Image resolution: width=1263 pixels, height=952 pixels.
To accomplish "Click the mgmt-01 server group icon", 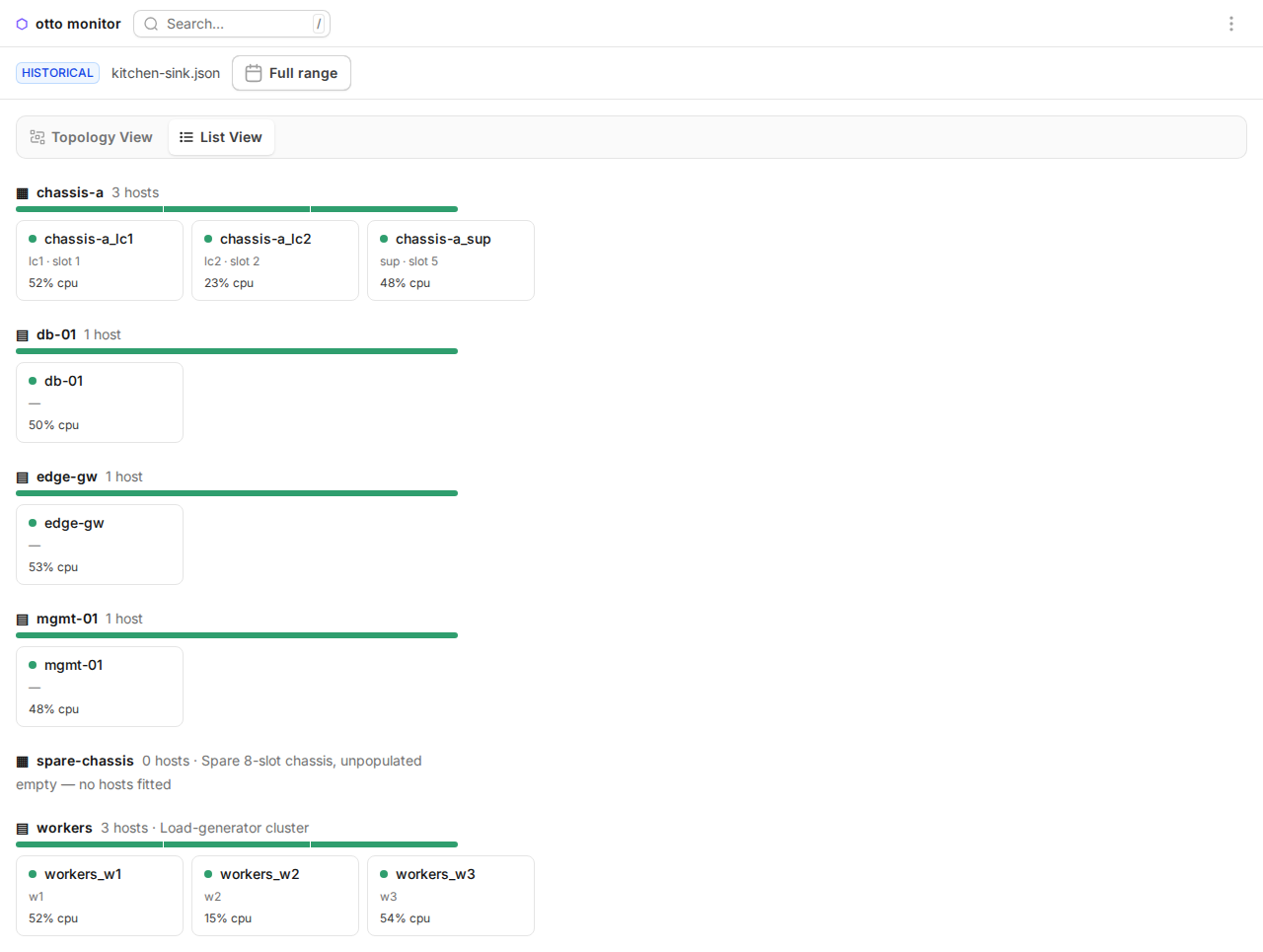I will [x=23, y=620].
